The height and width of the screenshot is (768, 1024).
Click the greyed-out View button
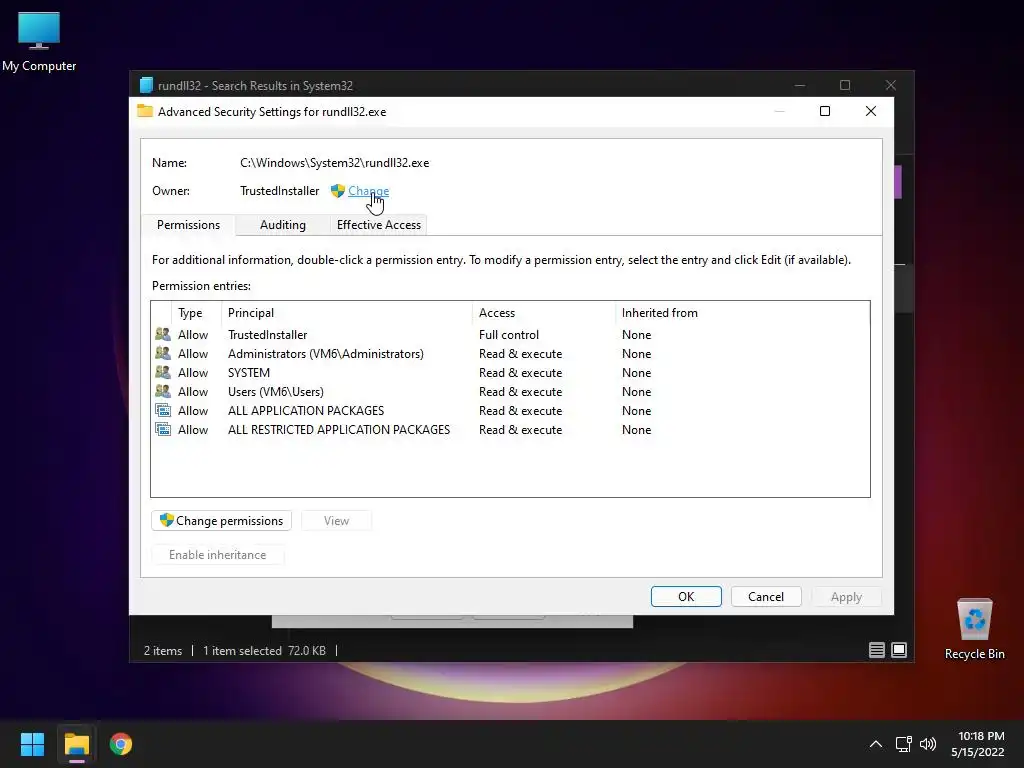pos(336,520)
